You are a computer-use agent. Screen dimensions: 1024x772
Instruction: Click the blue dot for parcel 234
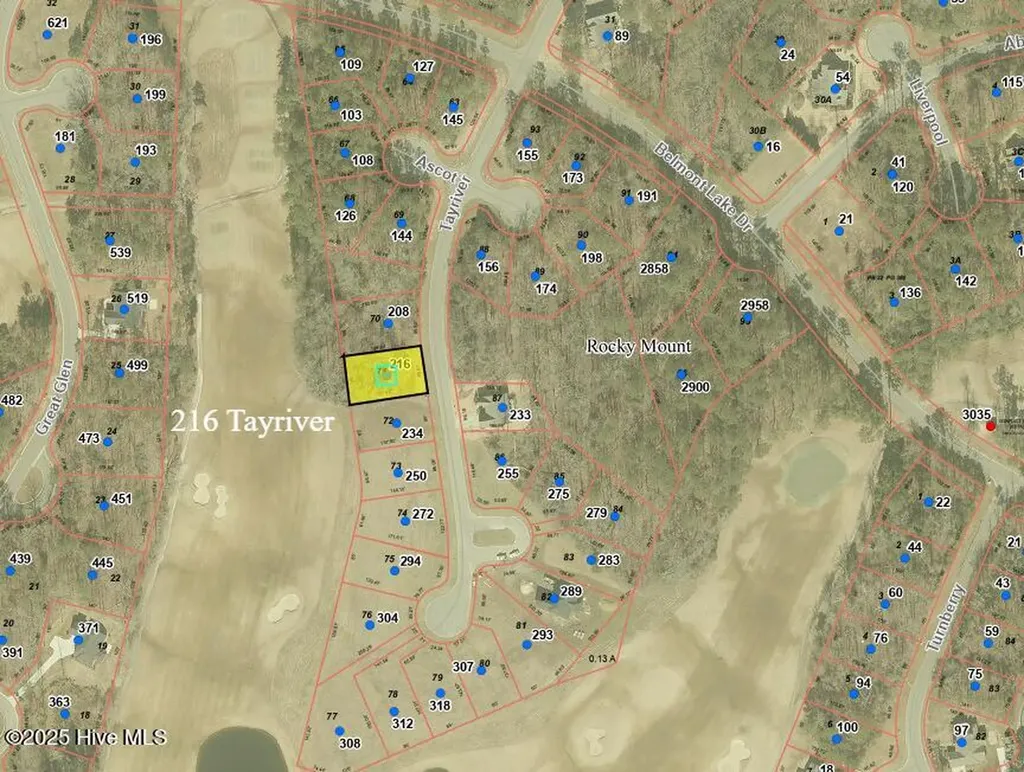[x=396, y=423]
